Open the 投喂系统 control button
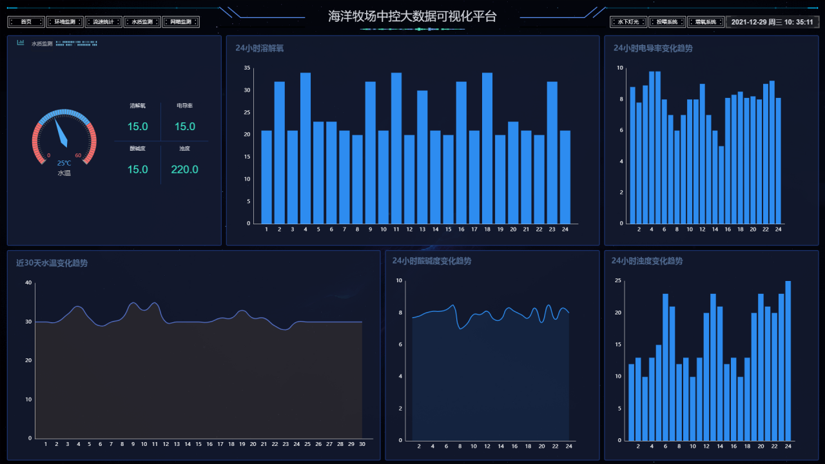Viewport: 826px width, 465px height. point(667,21)
